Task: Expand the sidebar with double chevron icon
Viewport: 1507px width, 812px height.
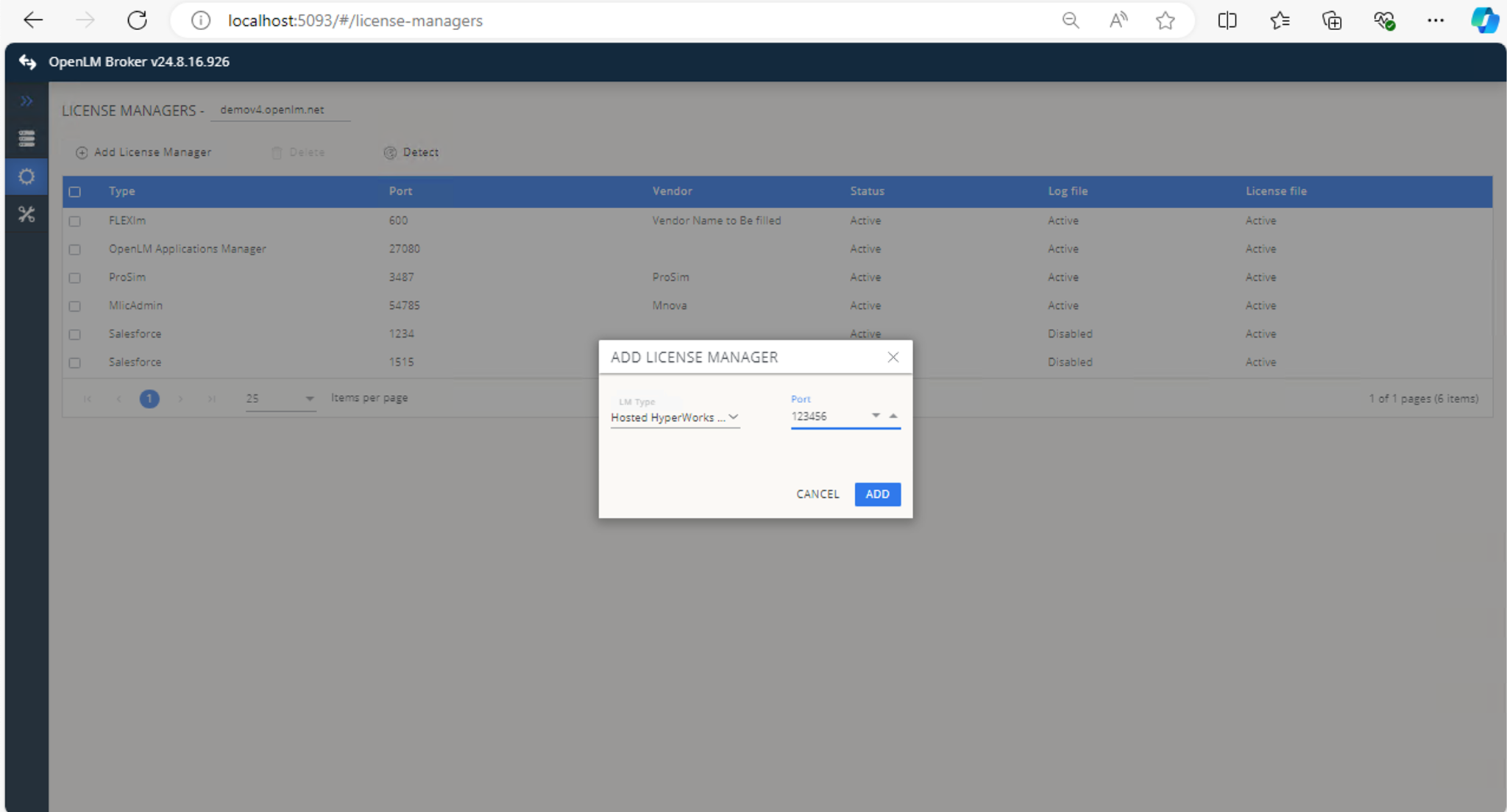Action: click(x=26, y=101)
